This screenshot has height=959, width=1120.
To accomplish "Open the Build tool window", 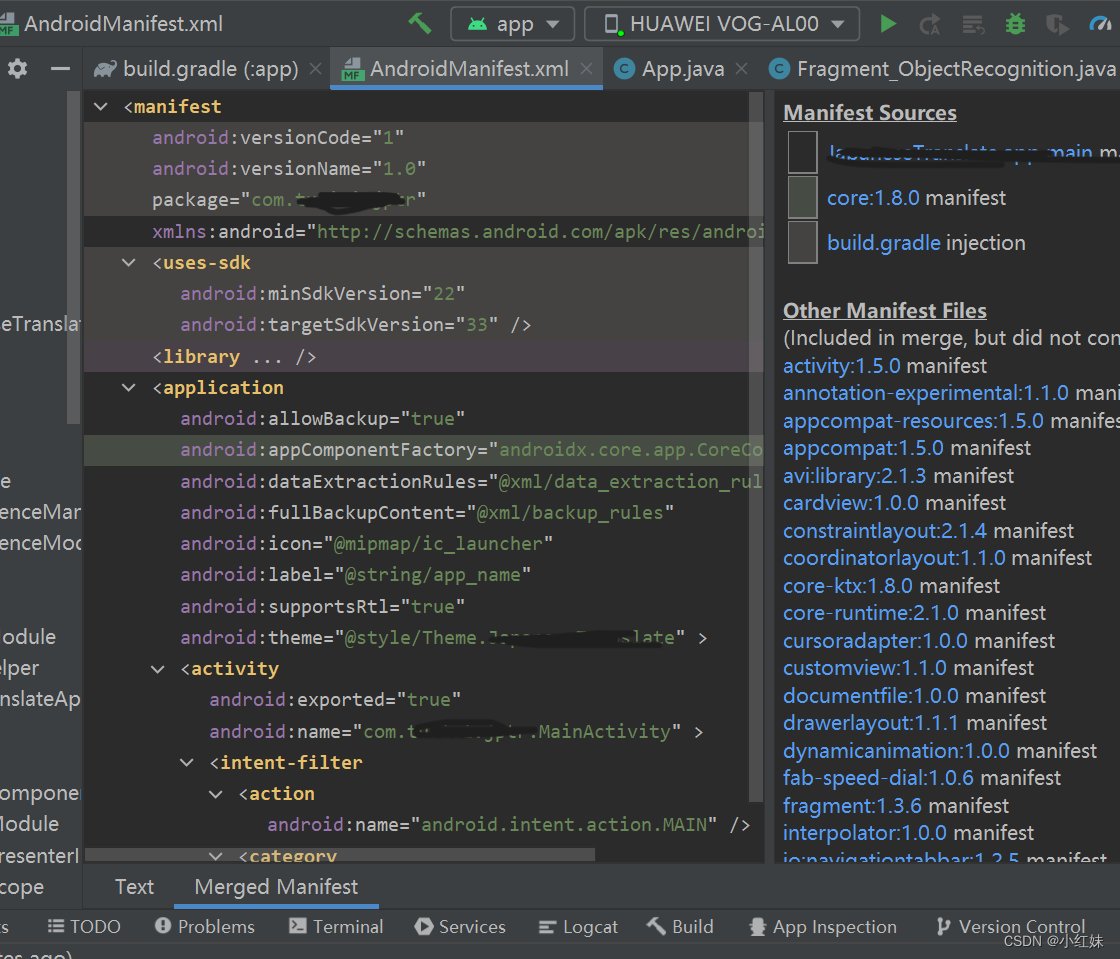I will coord(680,927).
